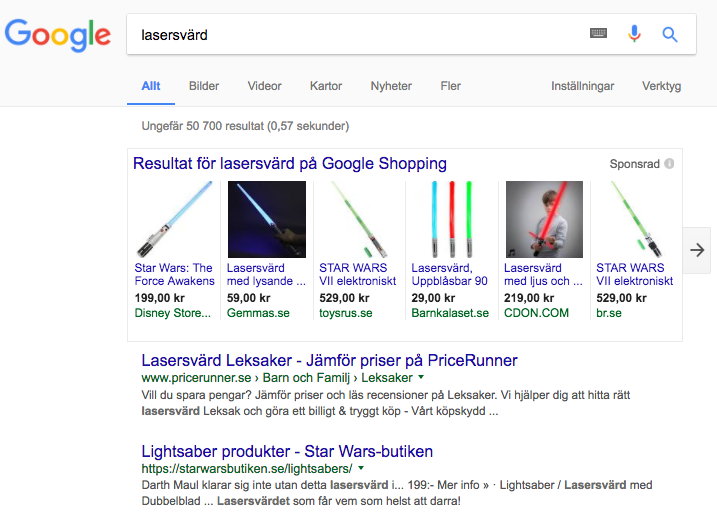Open the Nyheter tab

click(x=391, y=86)
